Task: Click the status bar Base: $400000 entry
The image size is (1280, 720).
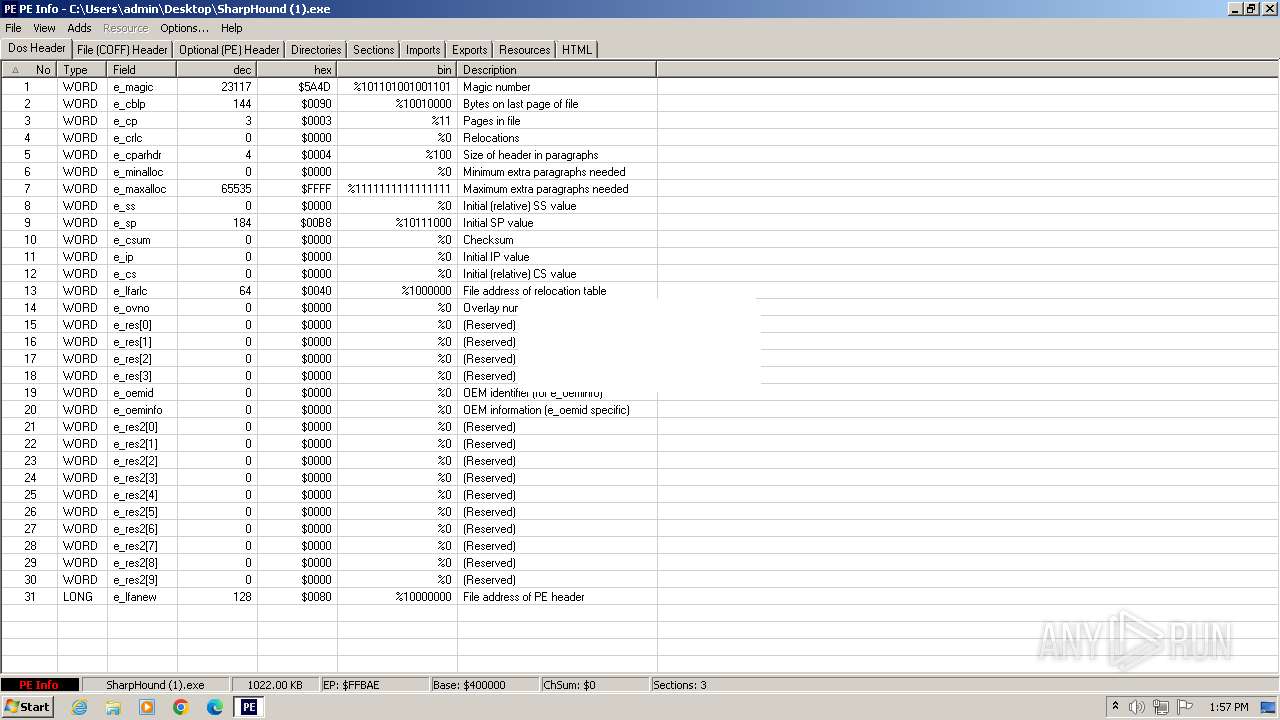Action: click(x=485, y=685)
